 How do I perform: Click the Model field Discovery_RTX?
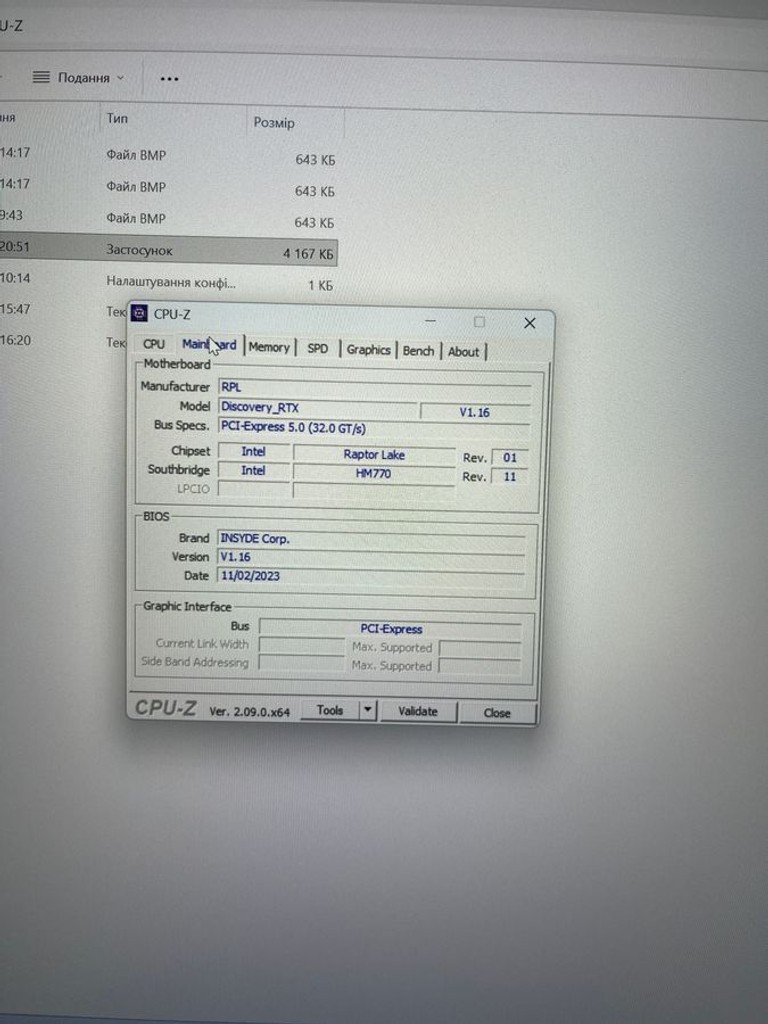pyautogui.click(x=317, y=408)
